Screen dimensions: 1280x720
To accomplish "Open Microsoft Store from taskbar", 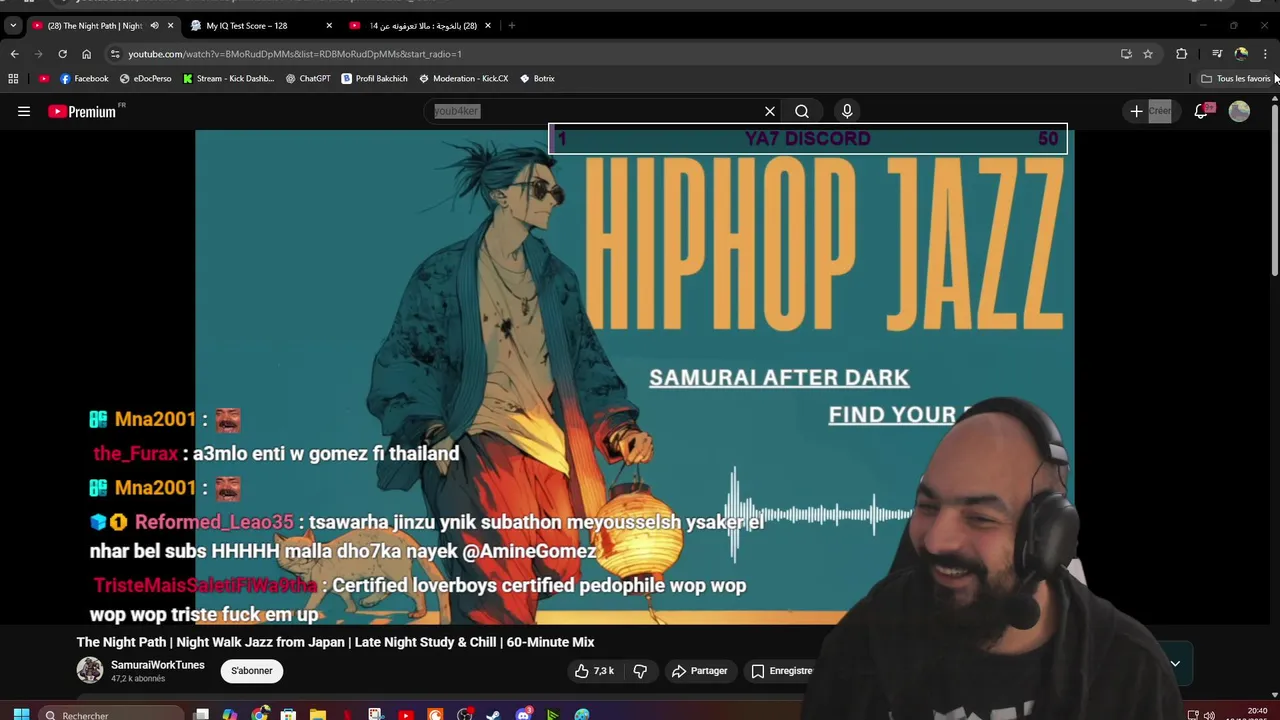I will click(288, 714).
